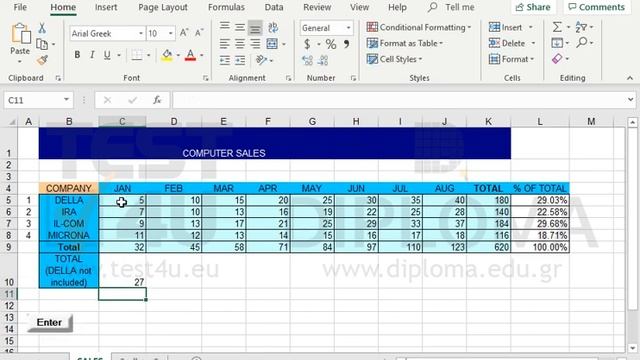The width and height of the screenshot is (640, 360).
Task: Click the Paste clipboard icon
Action: [20, 34]
